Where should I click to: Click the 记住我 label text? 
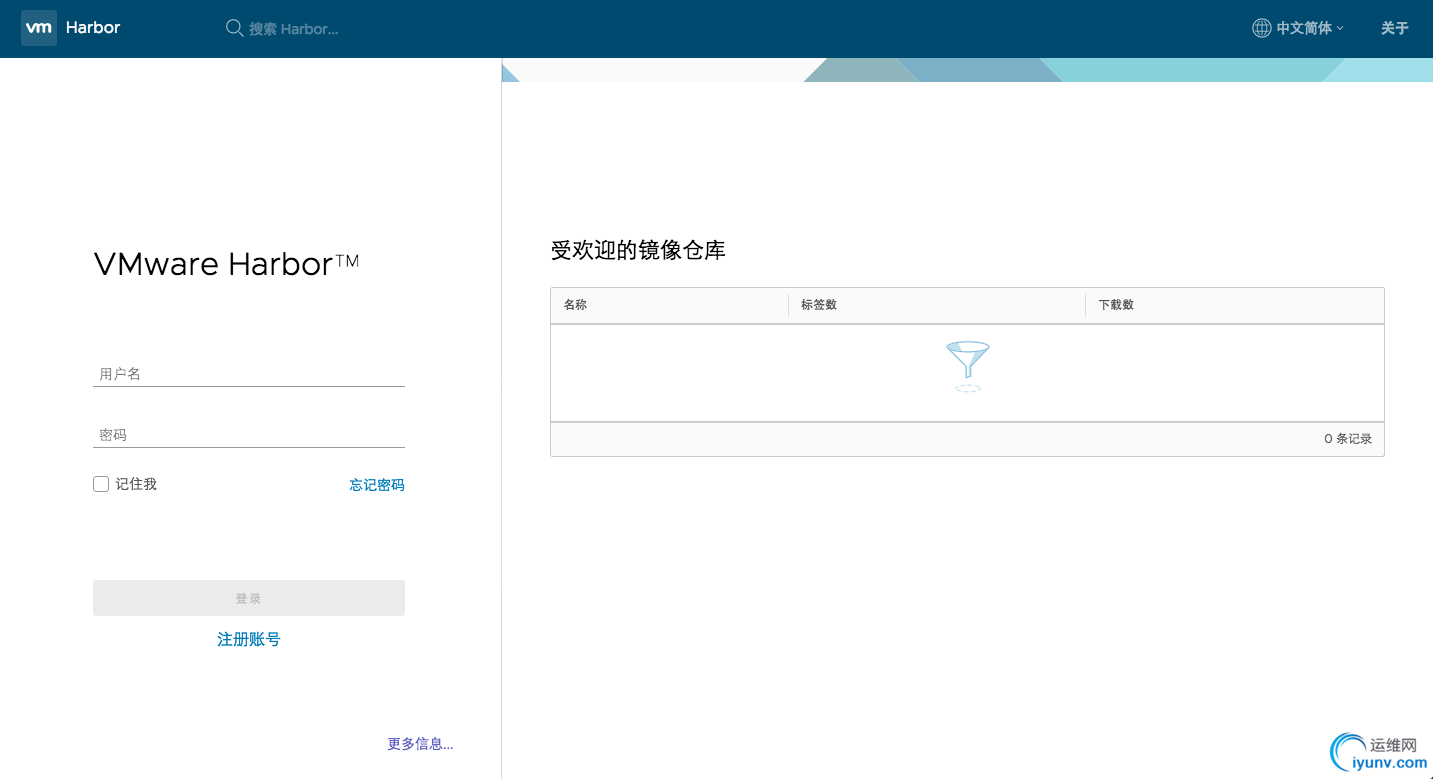click(x=136, y=484)
